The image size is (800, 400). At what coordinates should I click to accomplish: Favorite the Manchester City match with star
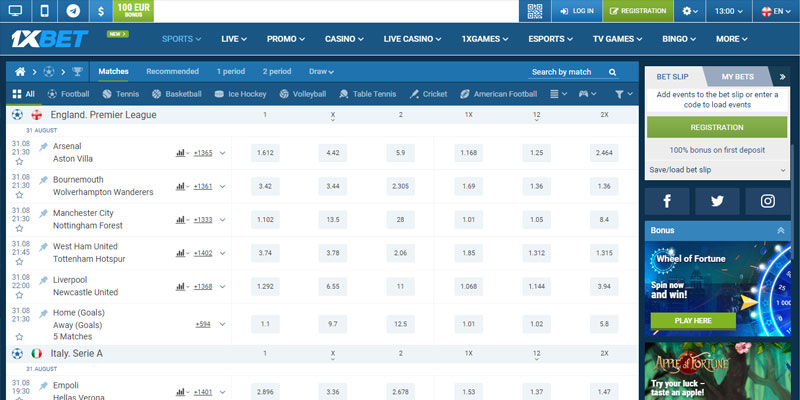(19, 229)
